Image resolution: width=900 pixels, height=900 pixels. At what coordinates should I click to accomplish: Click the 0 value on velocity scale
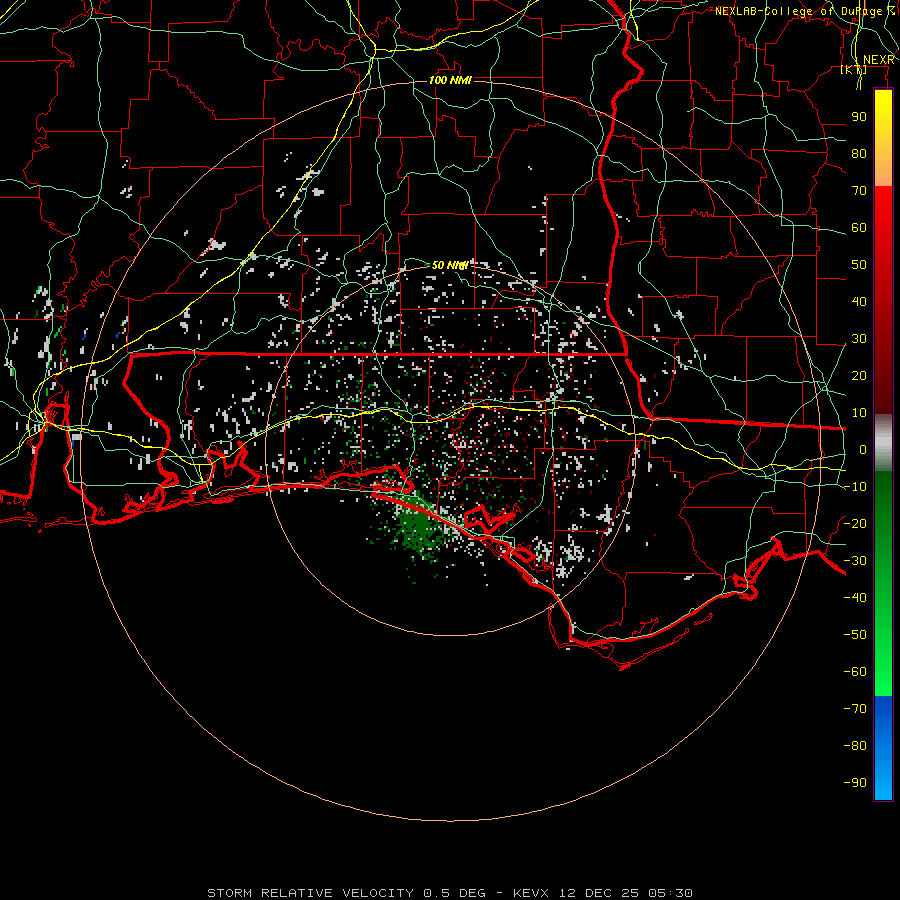pos(863,450)
